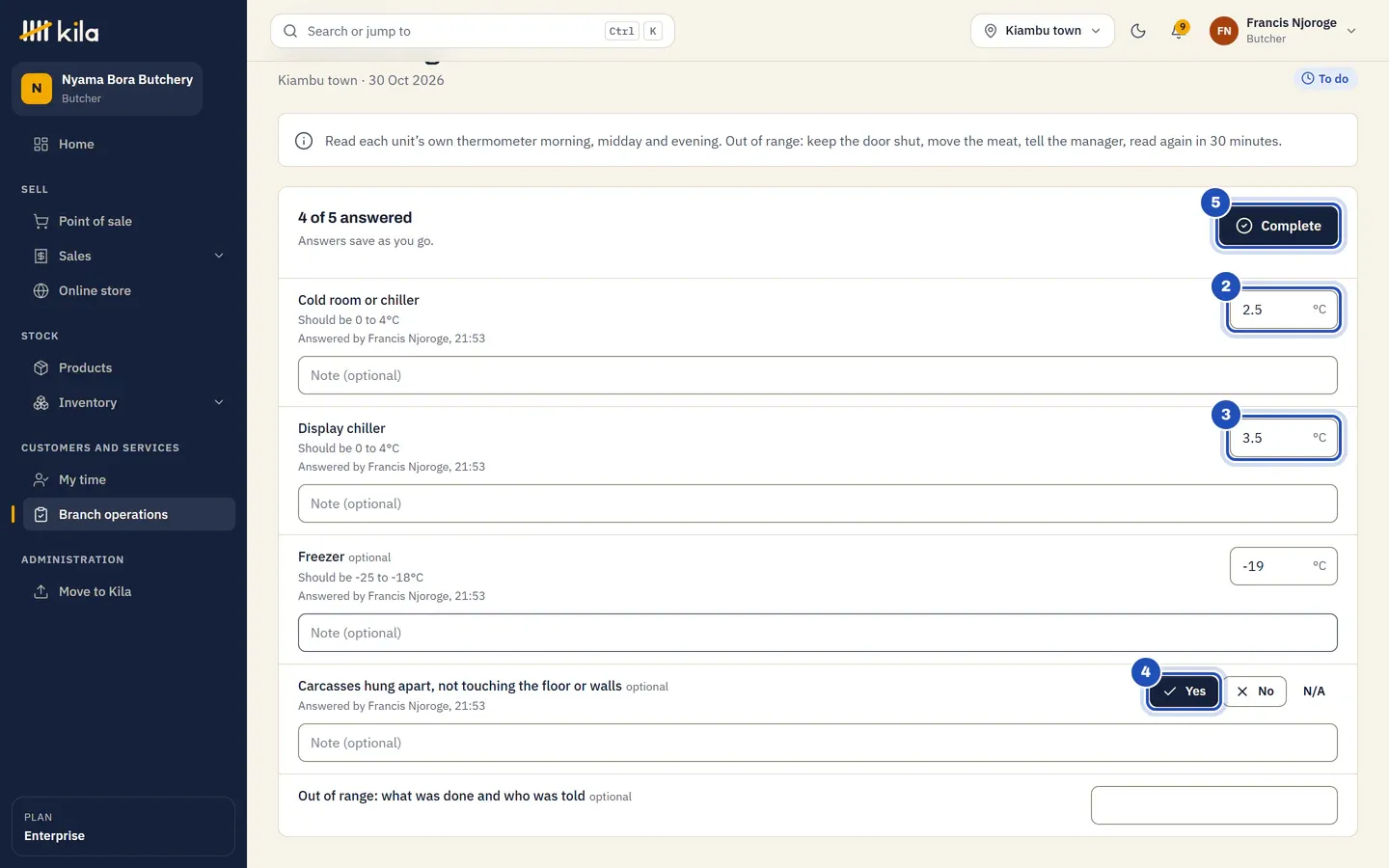This screenshot has height=868, width=1389.
Task: Click the Move to Kila upload icon
Action: coord(41,591)
